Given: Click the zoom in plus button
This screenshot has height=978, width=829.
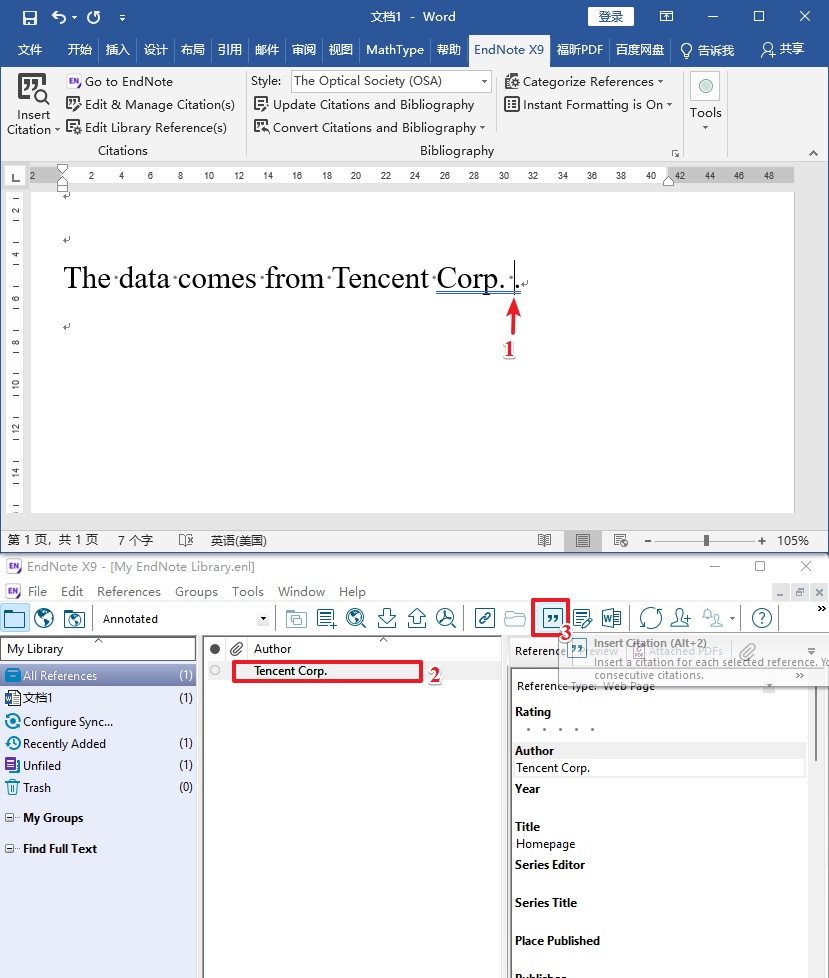Looking at the screenshot, I should [762, 541].
